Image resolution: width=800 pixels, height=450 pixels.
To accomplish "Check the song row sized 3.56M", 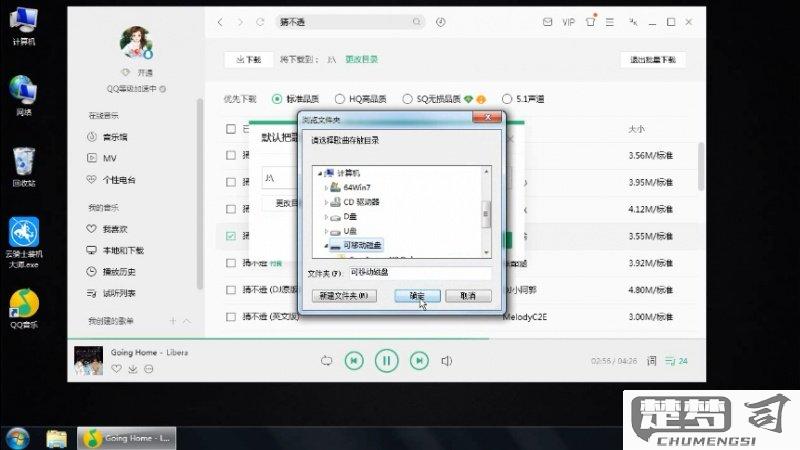I will pos(231,155).
